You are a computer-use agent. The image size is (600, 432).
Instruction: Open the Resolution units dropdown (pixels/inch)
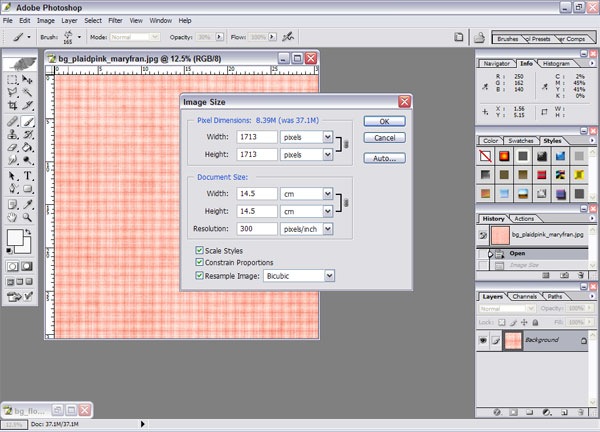click(x=327, y=229)
